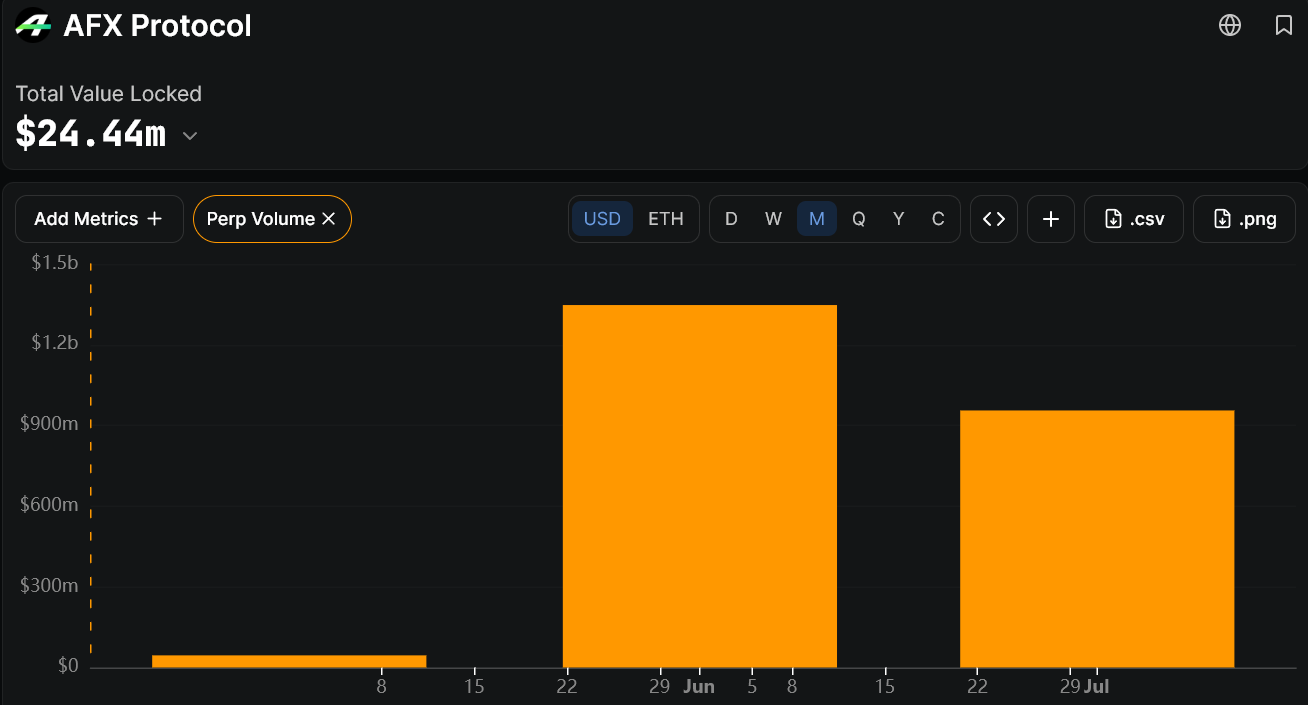The height and width of the screenshot is (705, 1308).
Task: Click the plus icon button
Action: pos(1051,219)
